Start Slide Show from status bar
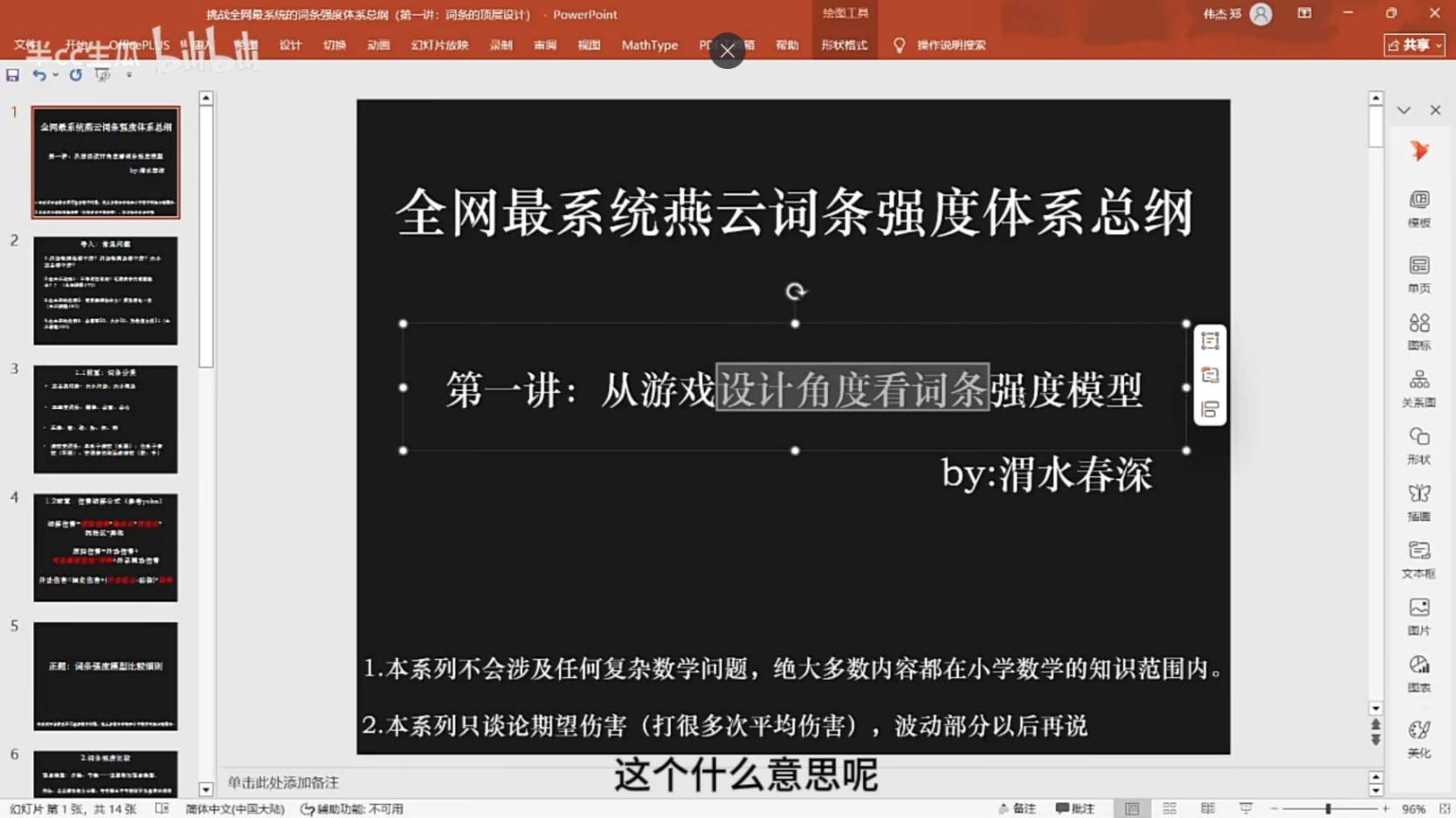Screen dimensions: 1456x818 click(x=1246, y=809)
